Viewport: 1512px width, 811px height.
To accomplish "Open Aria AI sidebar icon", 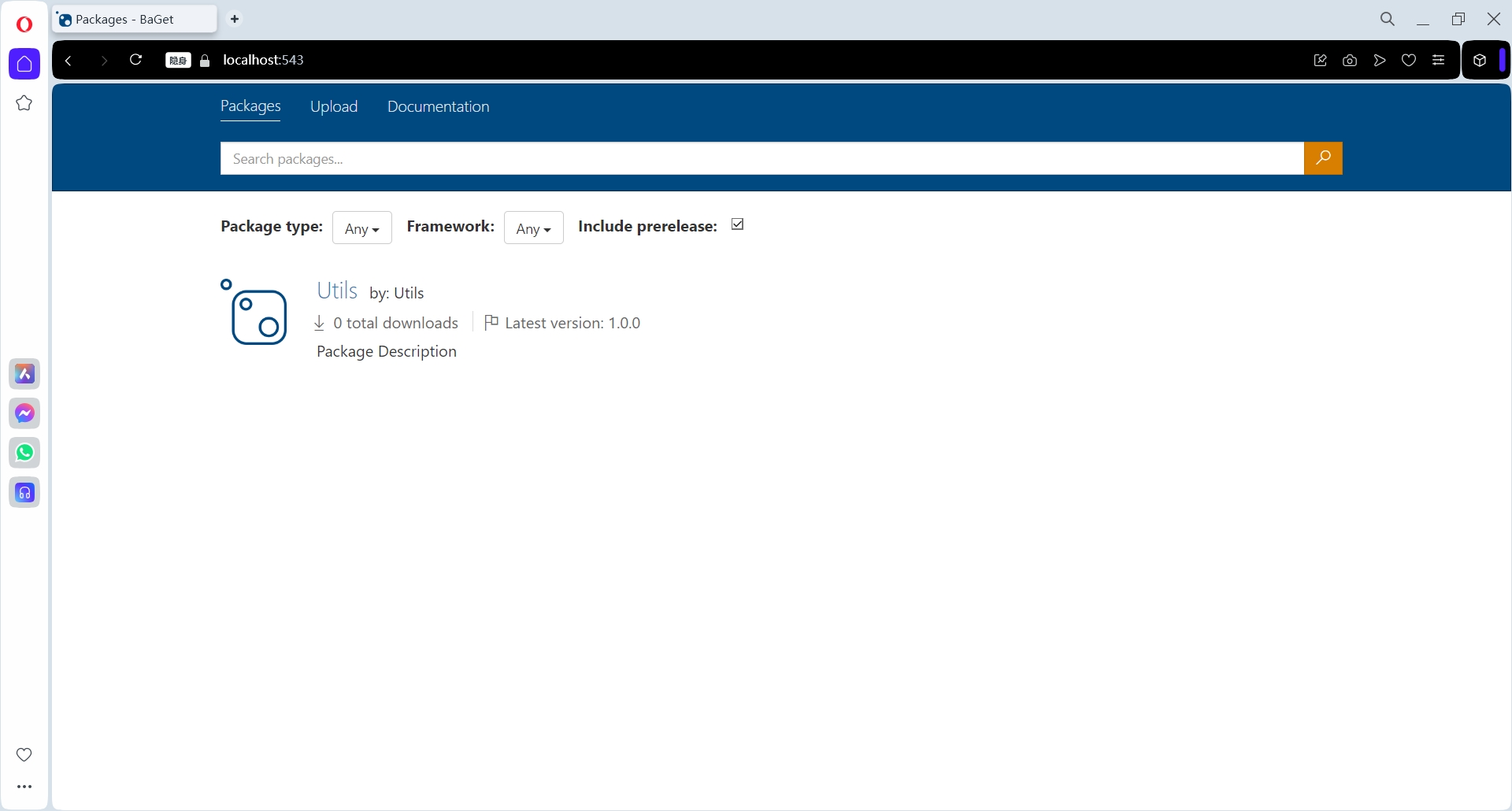I will [x=24, y=374].
